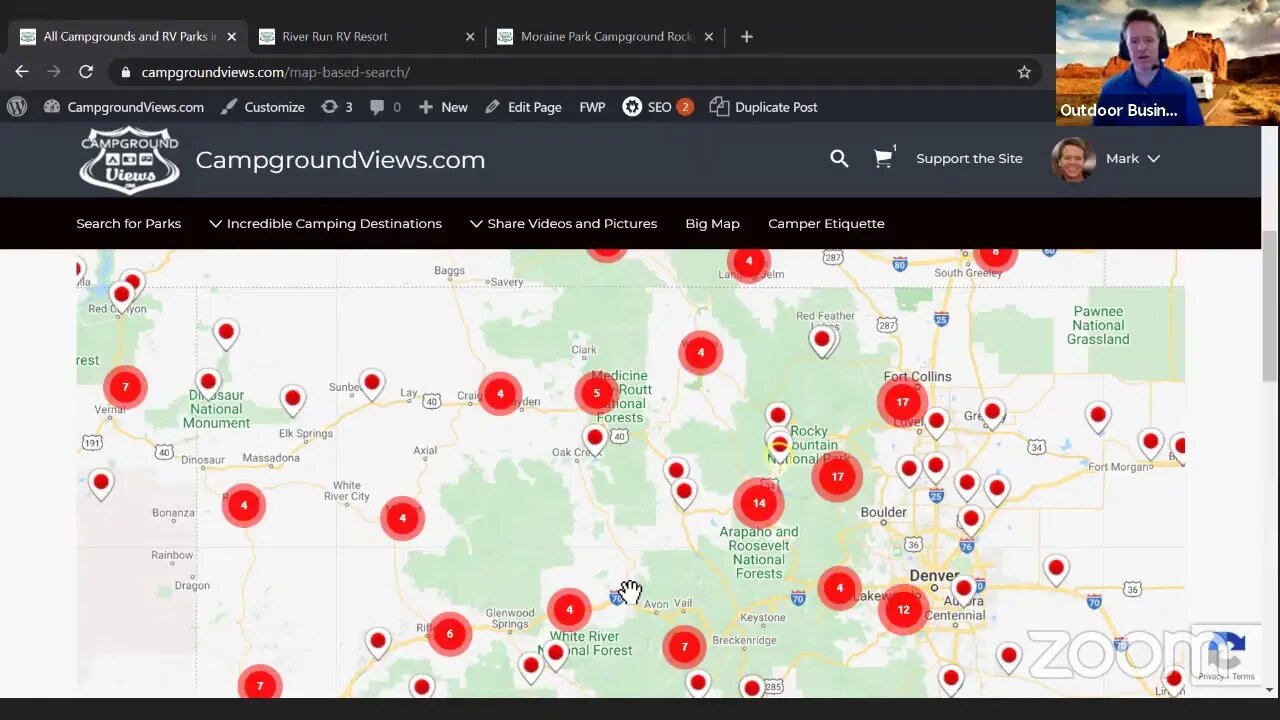Switch to River Run RV Resort tab
Image resolution: width=1280 pixels, height=720 pixels.
366,36
